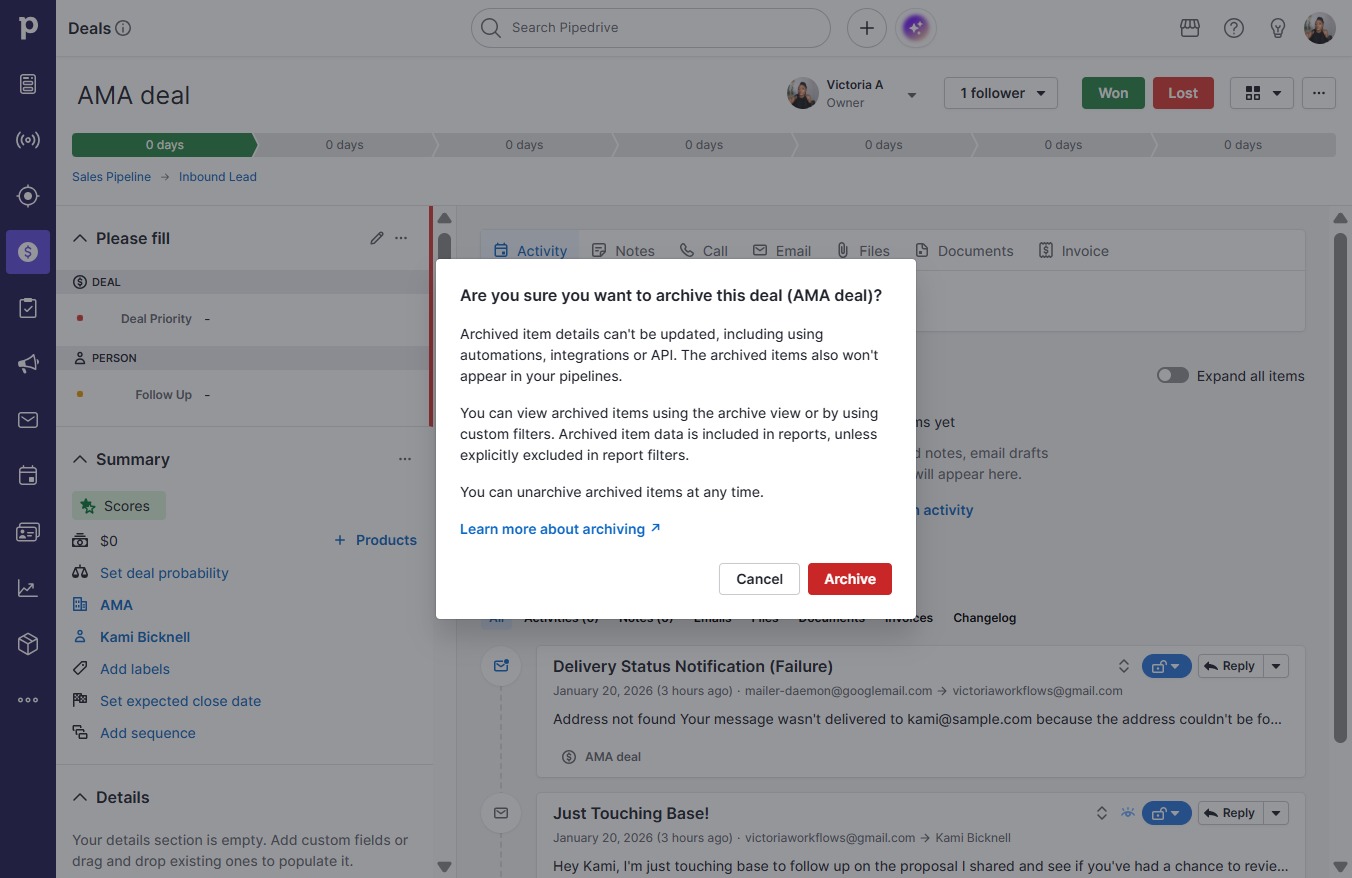1352x878 pixels.
Task: Focus the Search Pipedrive field
Action: point(651,28)
